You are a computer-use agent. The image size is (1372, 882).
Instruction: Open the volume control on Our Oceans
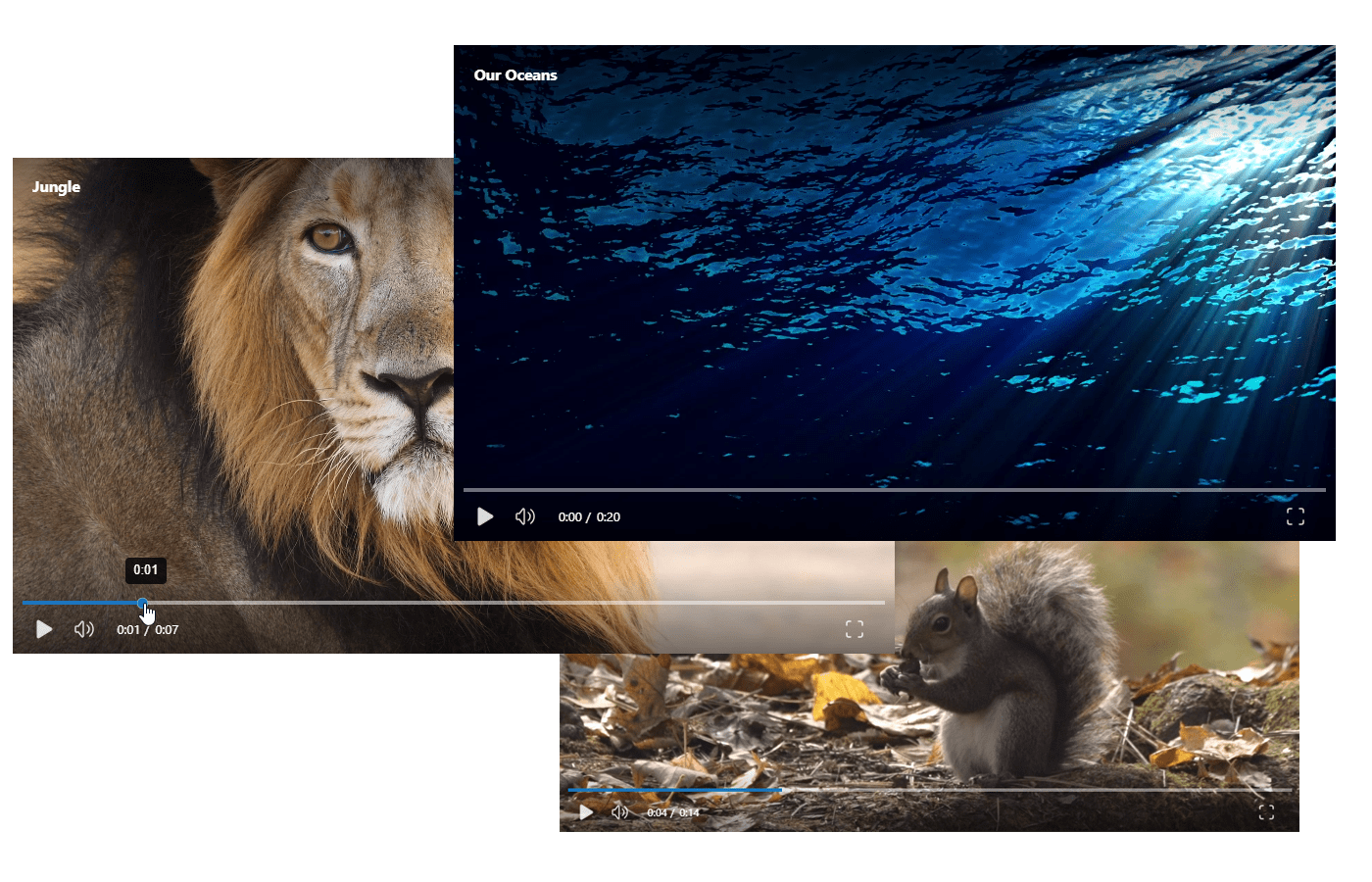coord(525,516)
